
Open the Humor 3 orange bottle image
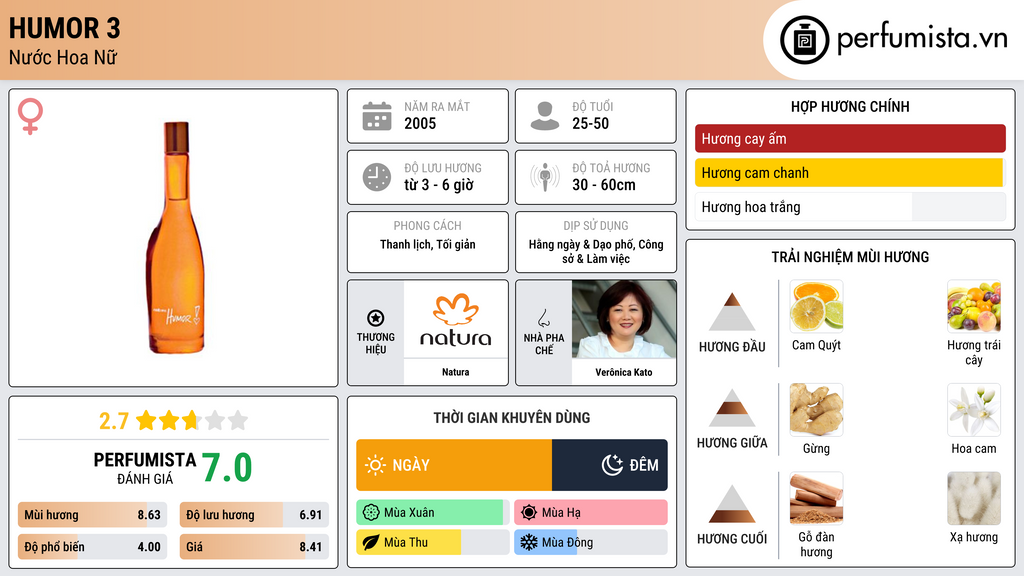click(x=176, y=238)
